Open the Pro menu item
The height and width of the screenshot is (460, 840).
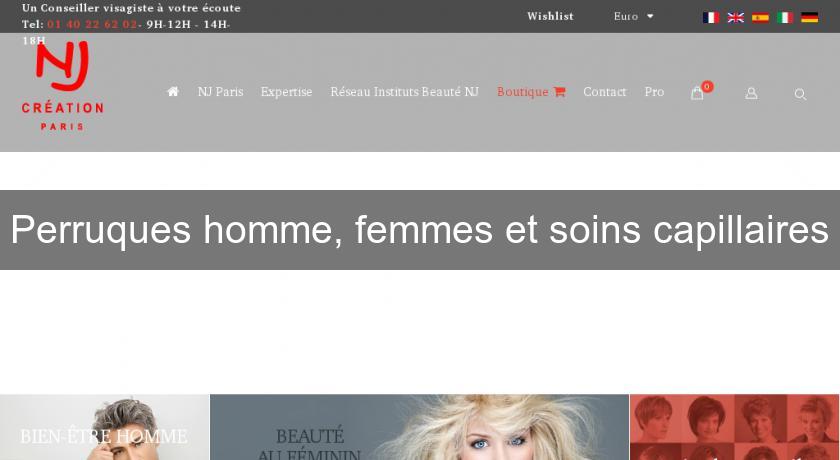pos(654,92)
